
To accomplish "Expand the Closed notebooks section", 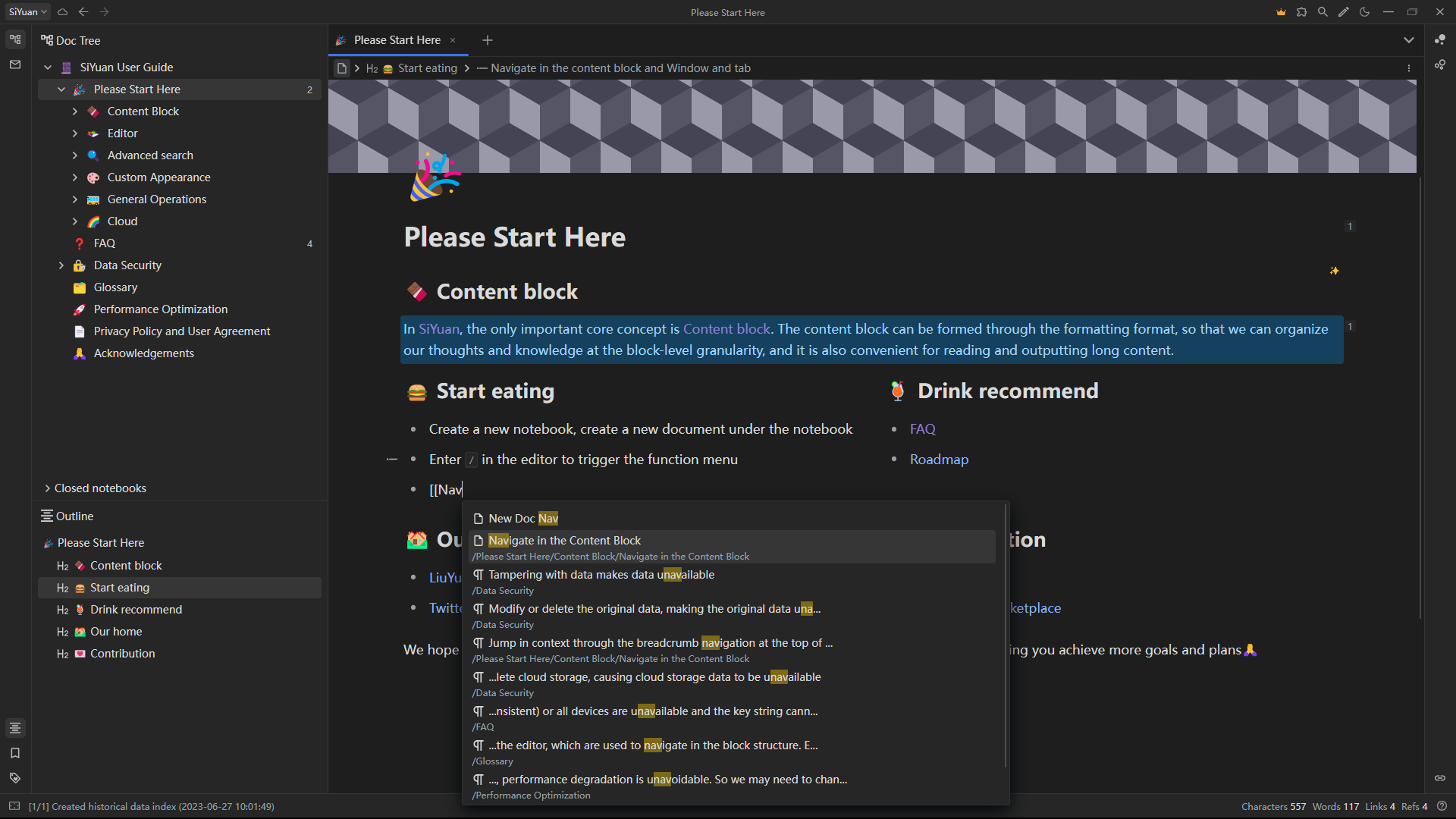I will coord(48,488).
